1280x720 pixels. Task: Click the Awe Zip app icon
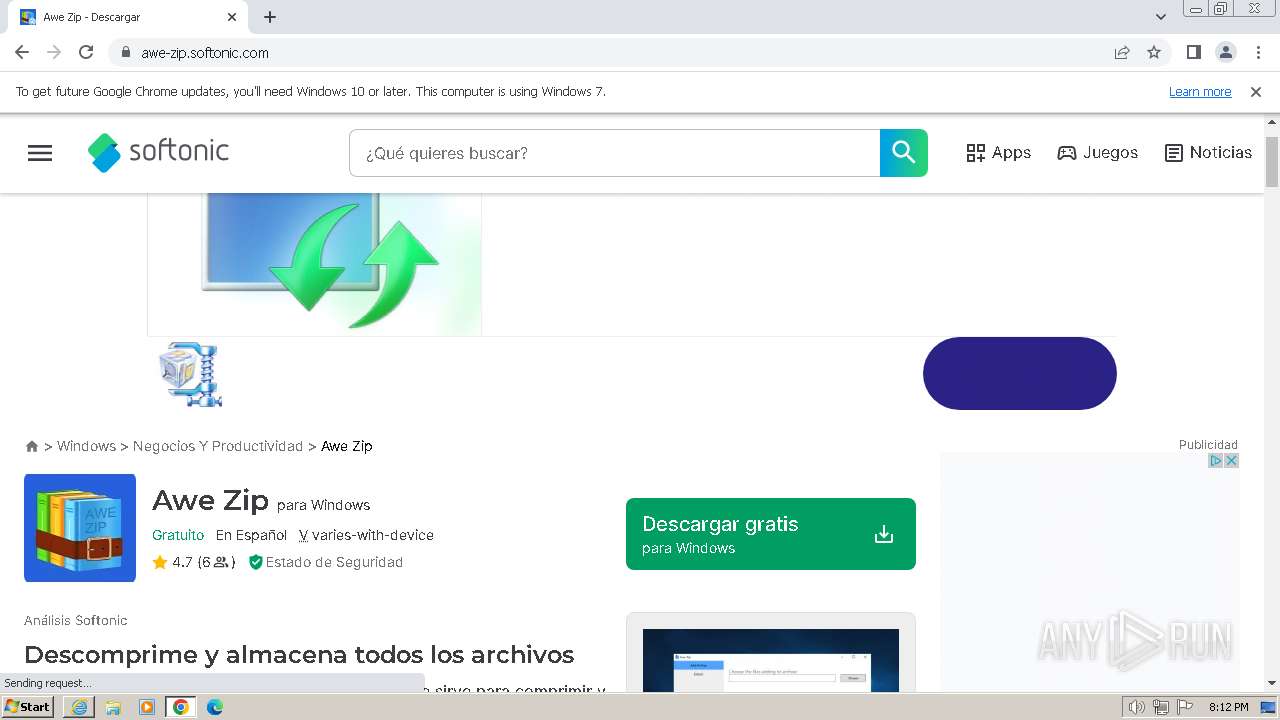pos(80,528)
